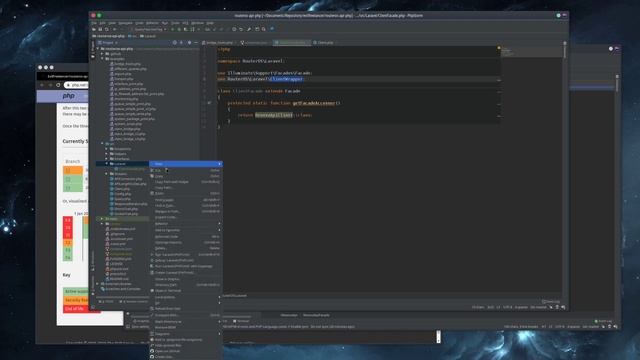This screenshot has height=360, width=640.
Task: Click the Show History clock icon
Action: (x=234, y=29)
